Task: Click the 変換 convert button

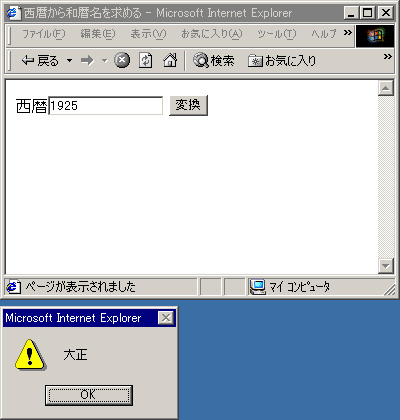Action: tap(188, 105)
